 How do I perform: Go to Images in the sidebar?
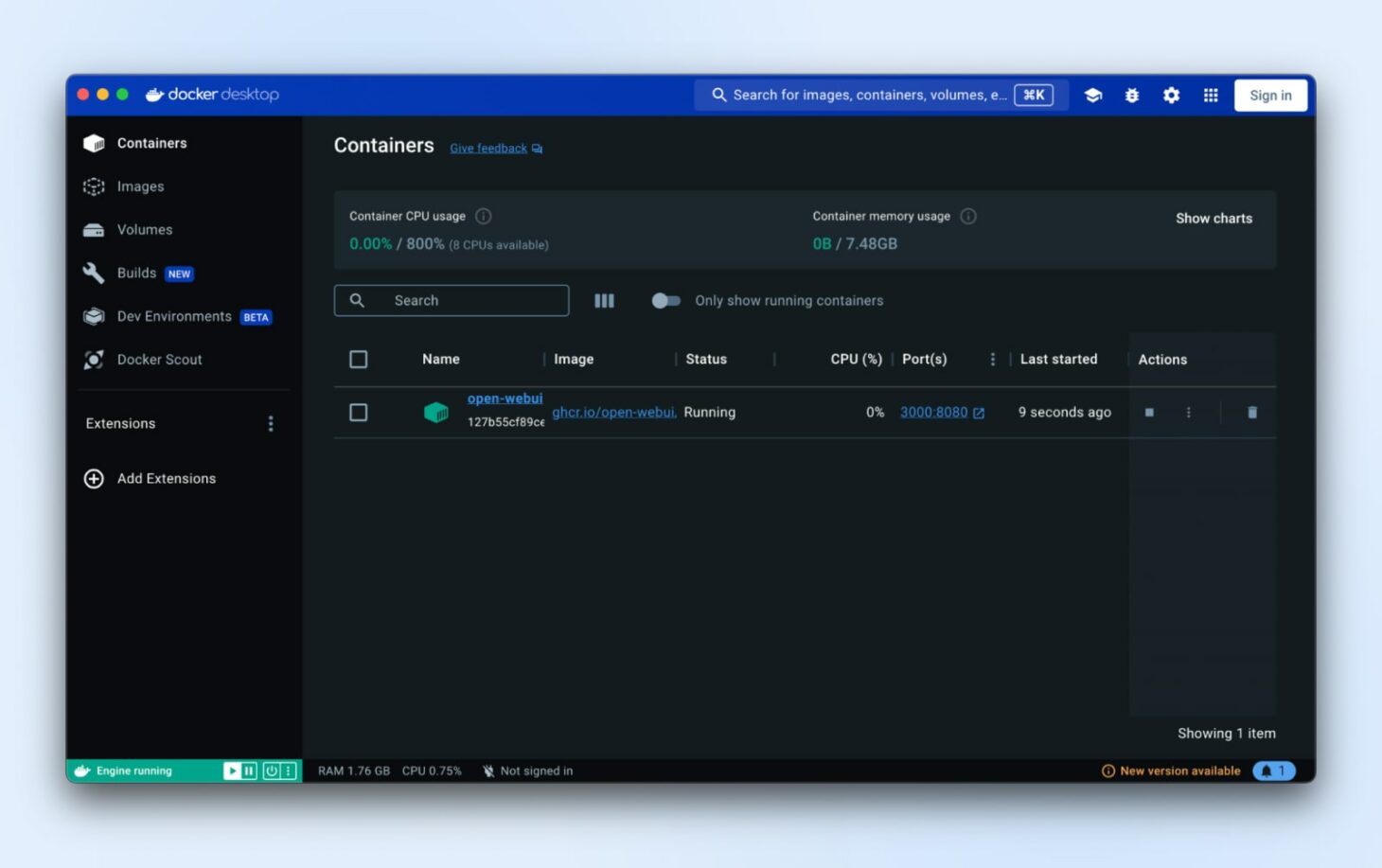click(140, 186)
